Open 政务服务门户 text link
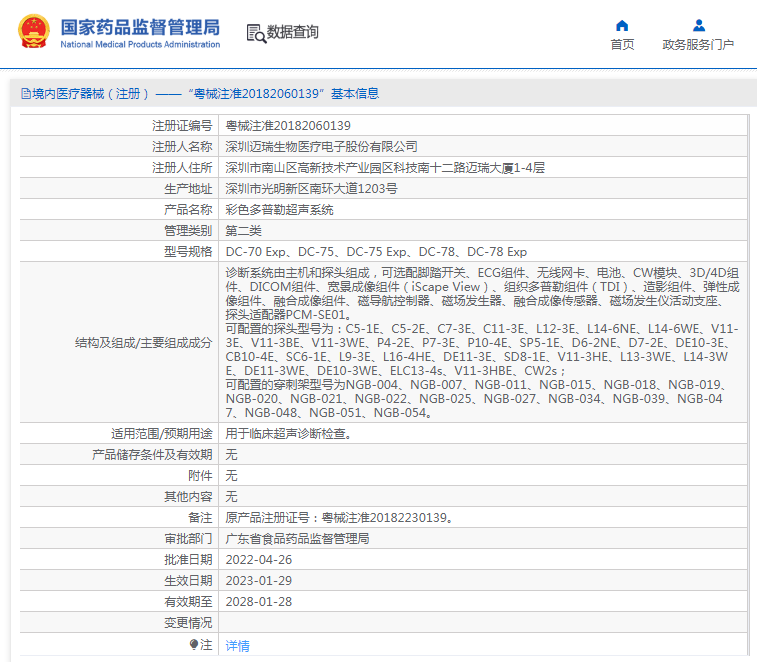Screen dimensions: 757x662 click(x=698, y=44)
